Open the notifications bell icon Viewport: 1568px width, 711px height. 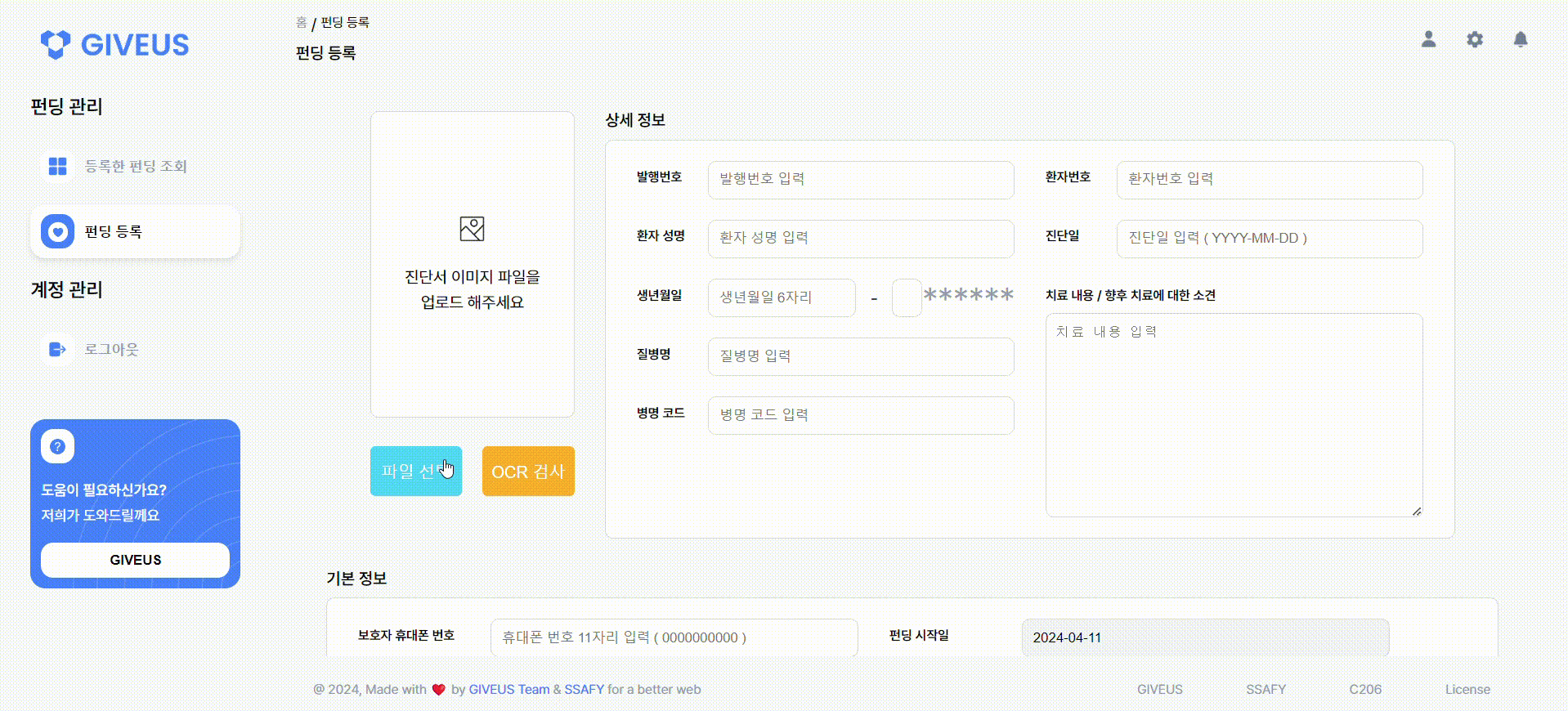(x=1520, y=39)
